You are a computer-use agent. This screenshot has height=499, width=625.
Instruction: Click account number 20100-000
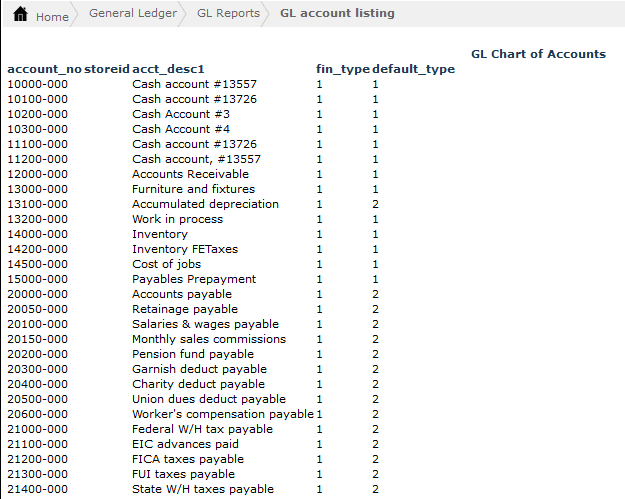point(37,324)
